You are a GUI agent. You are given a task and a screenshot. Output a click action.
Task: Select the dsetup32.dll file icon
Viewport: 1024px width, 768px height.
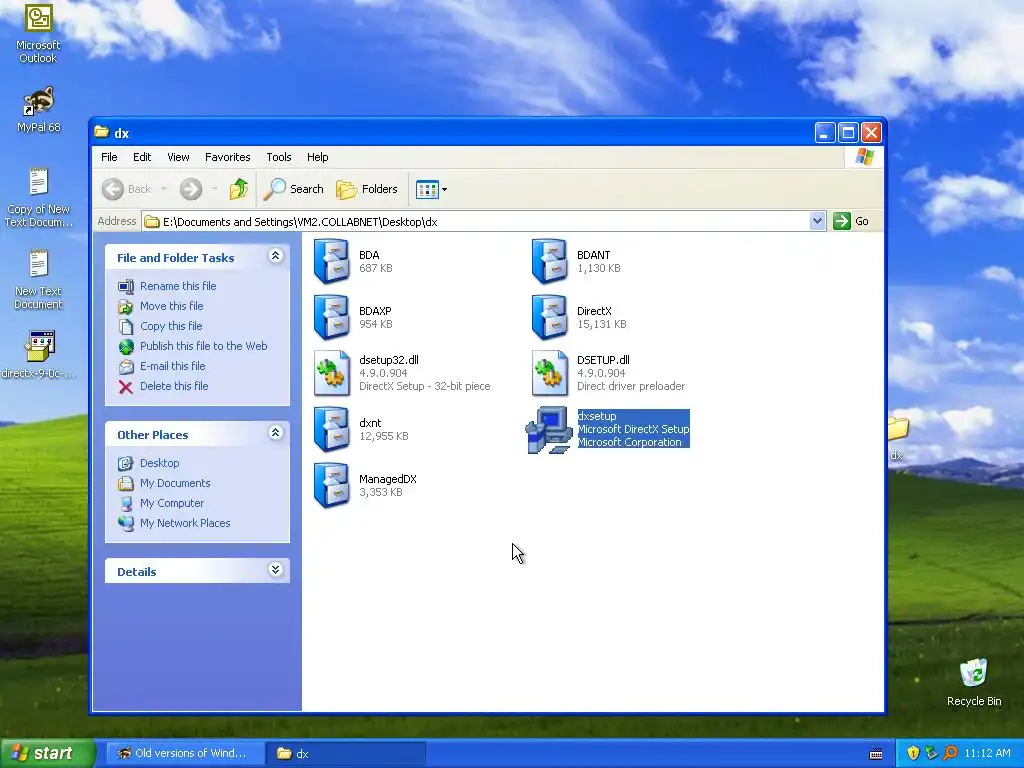(332, 373)
